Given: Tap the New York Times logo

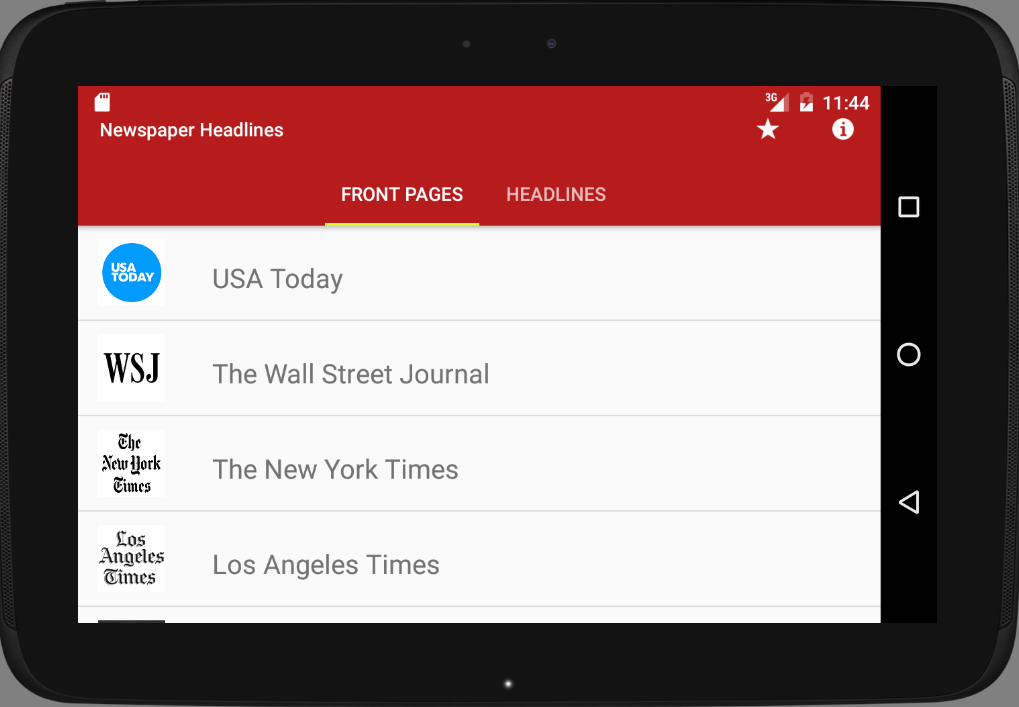Looking at the screenshot, I should pyautogui.click(x=131, y=463).
